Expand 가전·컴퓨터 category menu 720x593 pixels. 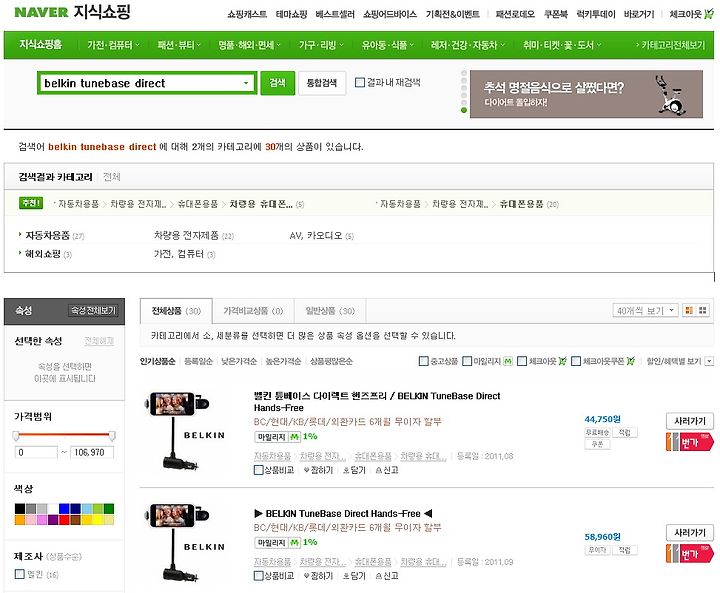pyautogui.click(x=113, y=45)
